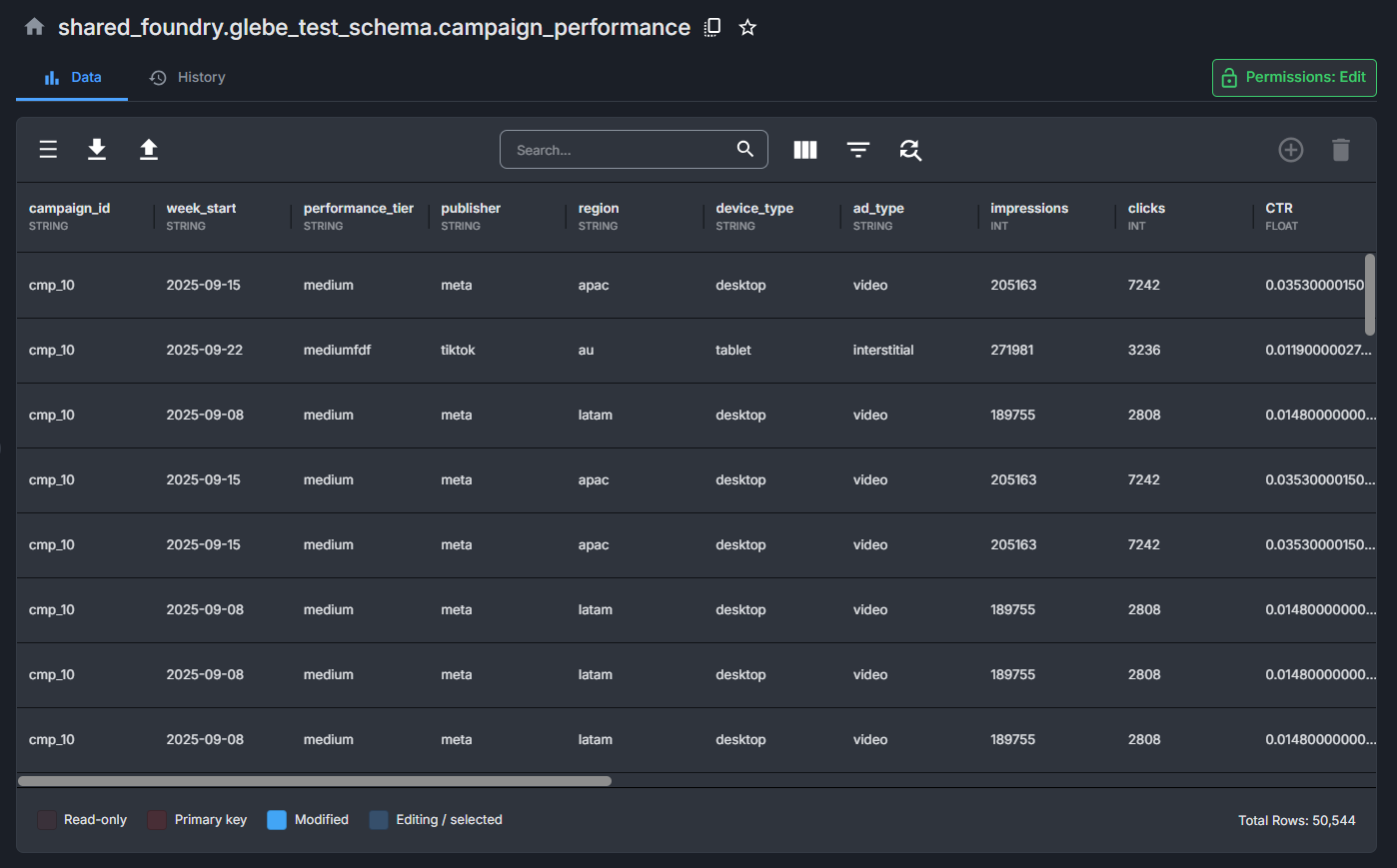Refresh the table query

[x=910, y=150]
